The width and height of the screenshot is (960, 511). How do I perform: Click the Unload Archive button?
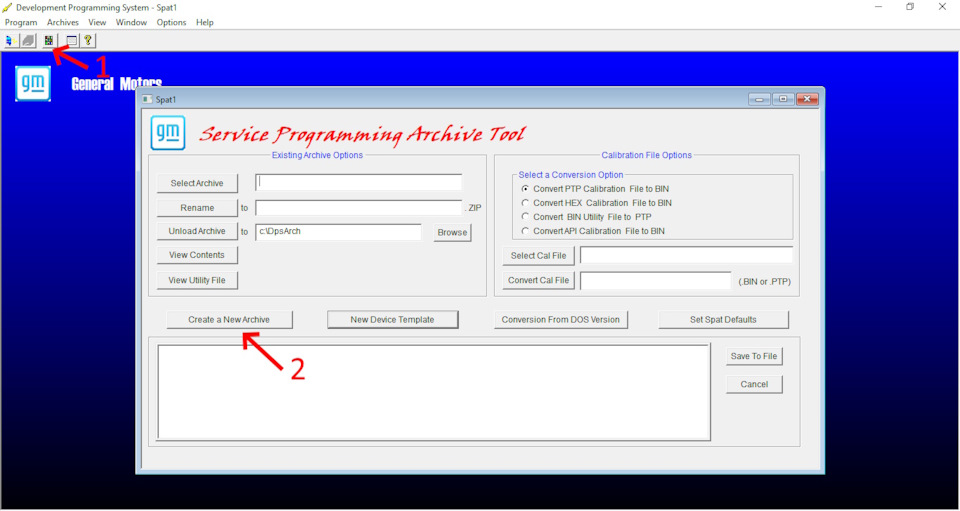click(197, 231)
